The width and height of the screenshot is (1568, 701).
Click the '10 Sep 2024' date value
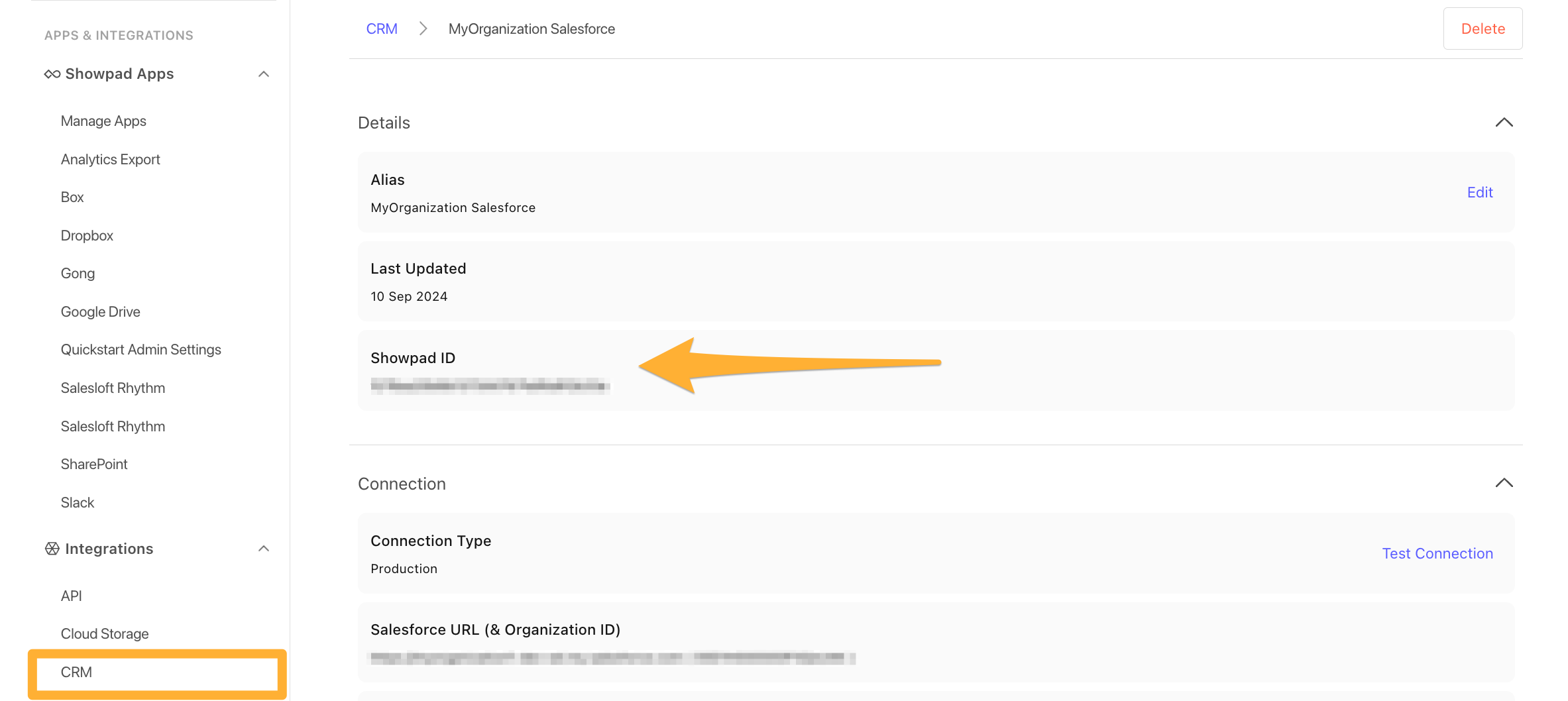410,297
